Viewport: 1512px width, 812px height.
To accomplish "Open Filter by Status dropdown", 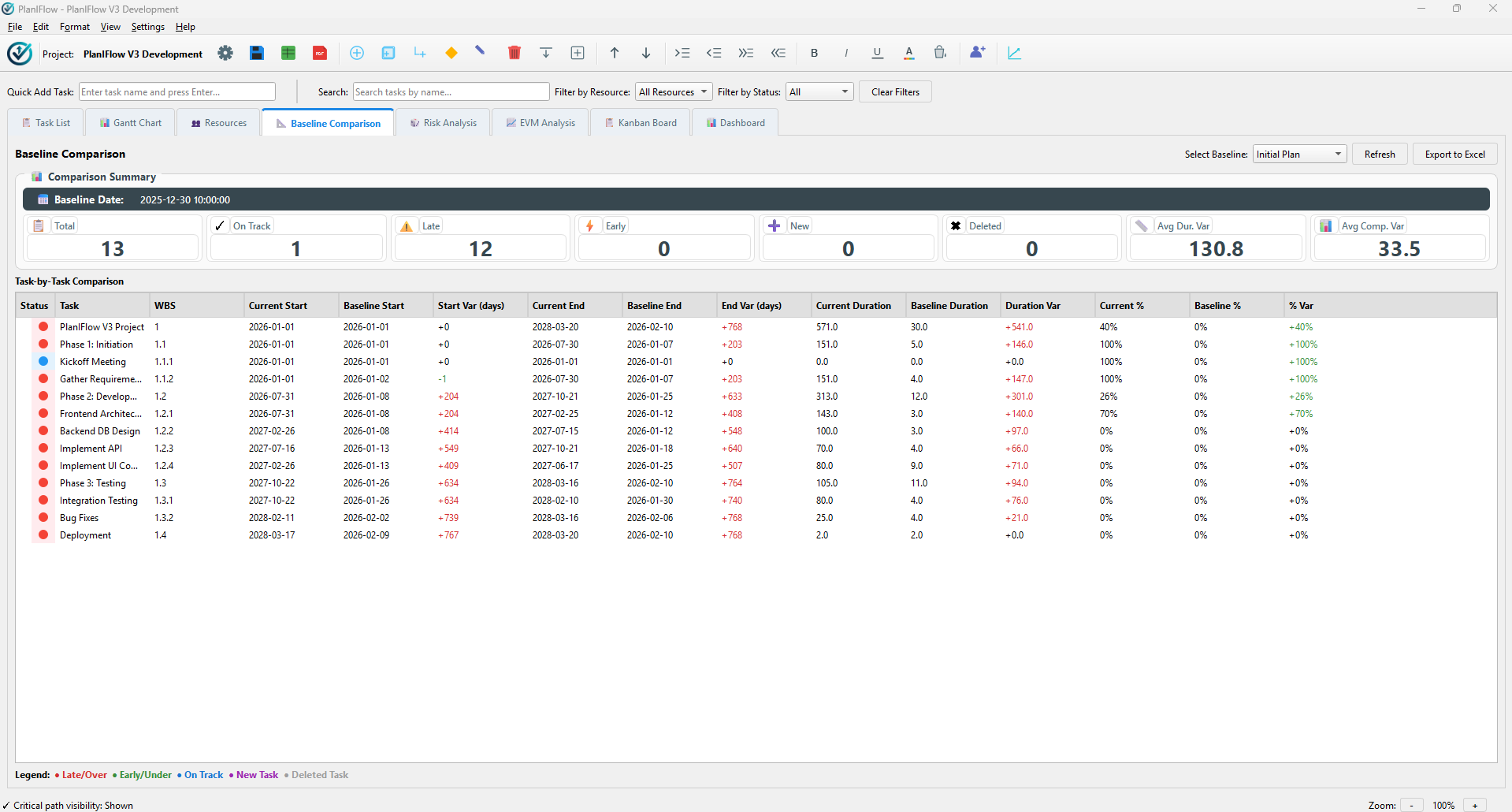I will click(x=819, y=92).
